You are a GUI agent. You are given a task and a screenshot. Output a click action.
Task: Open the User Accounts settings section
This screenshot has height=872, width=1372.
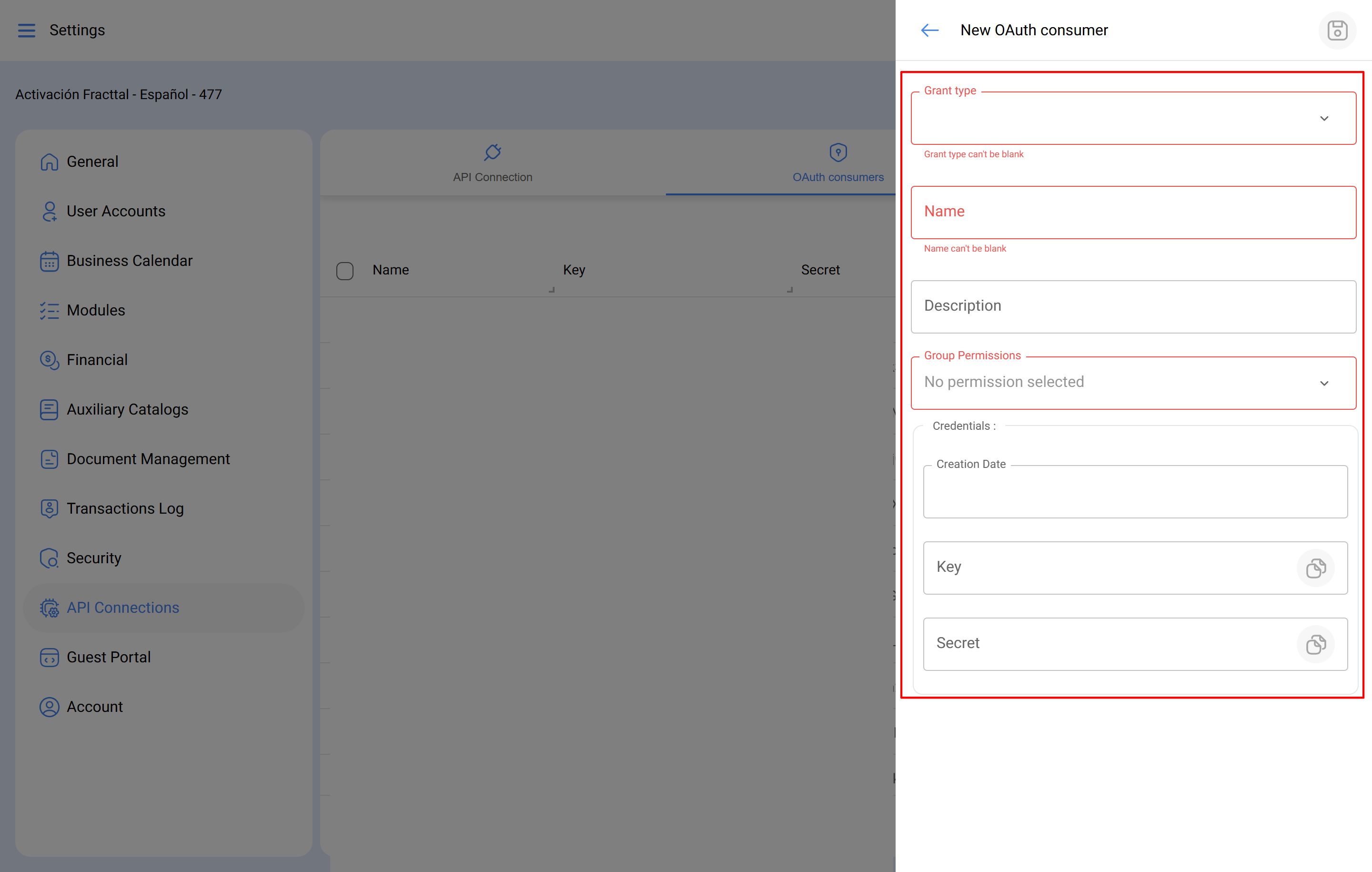coord(116,212)
